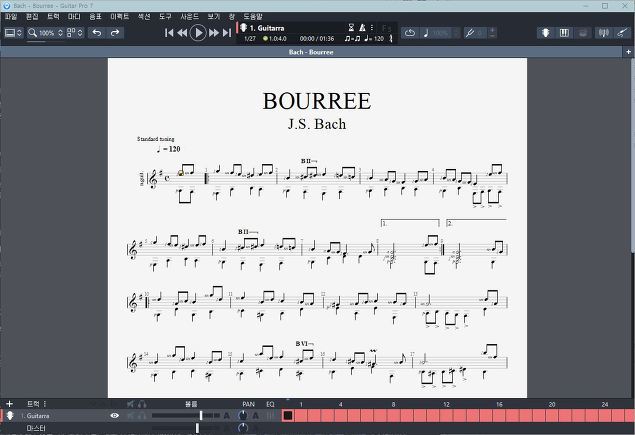The width and height of the screenshot is (635, 435).
Task: Add a new track with the plus button
Action: point(9,404)
